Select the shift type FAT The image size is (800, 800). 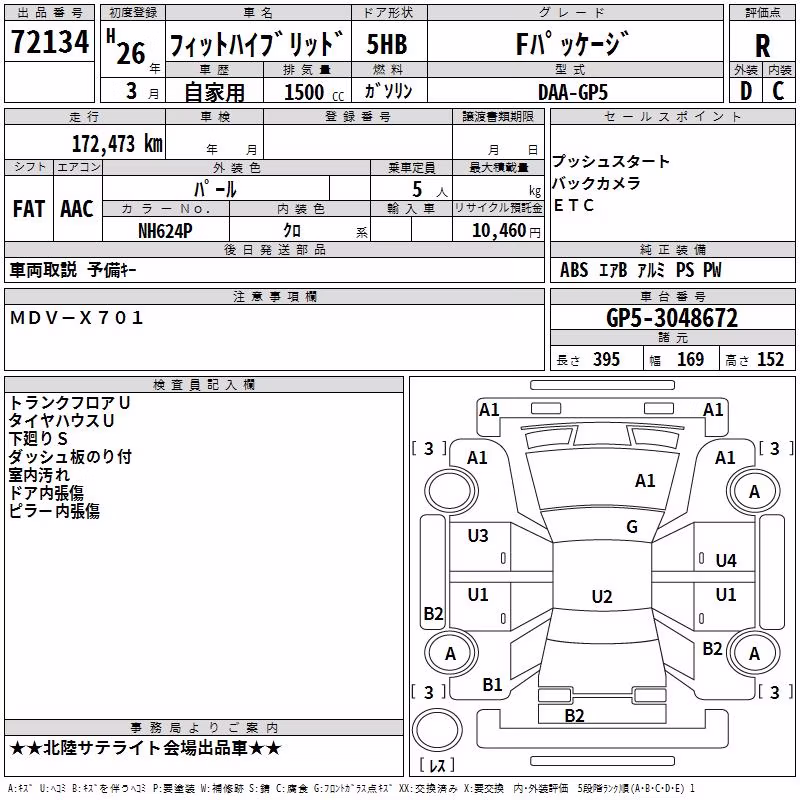(29, 209)
